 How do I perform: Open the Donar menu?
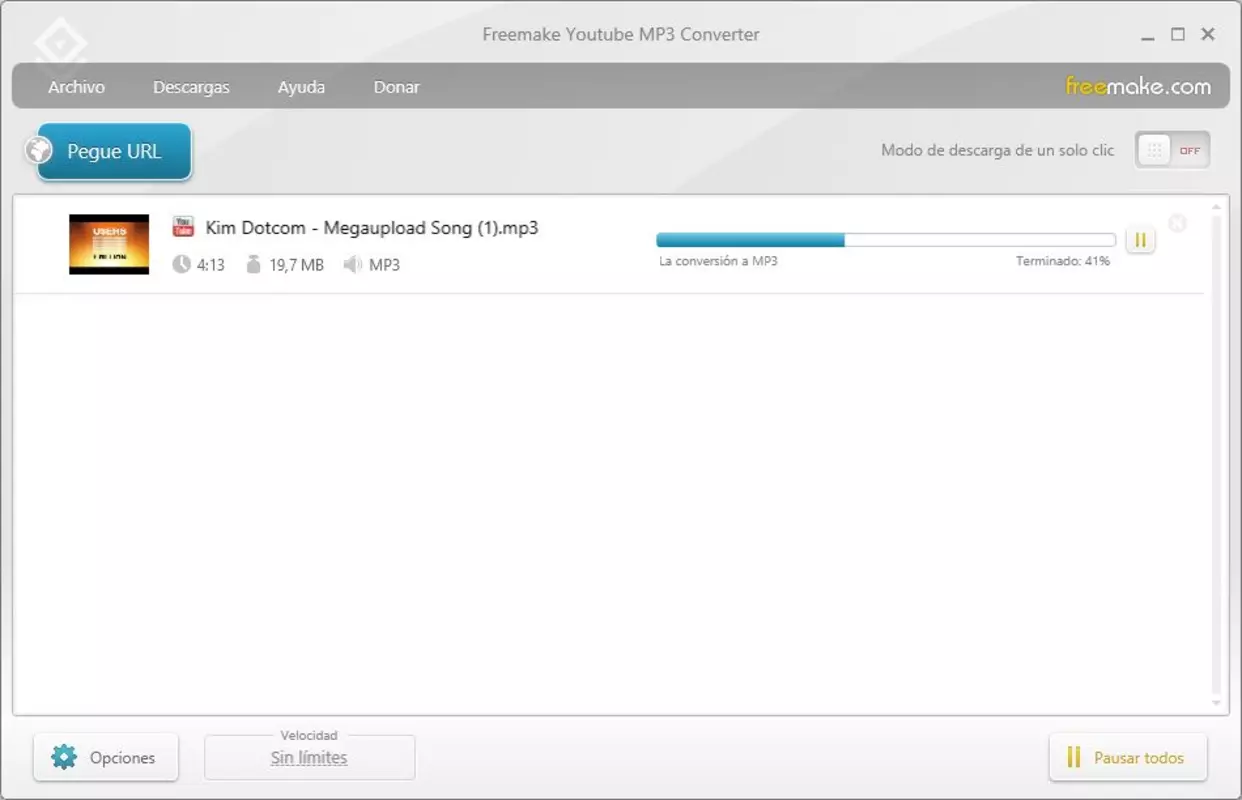click(x=396, y=87)
